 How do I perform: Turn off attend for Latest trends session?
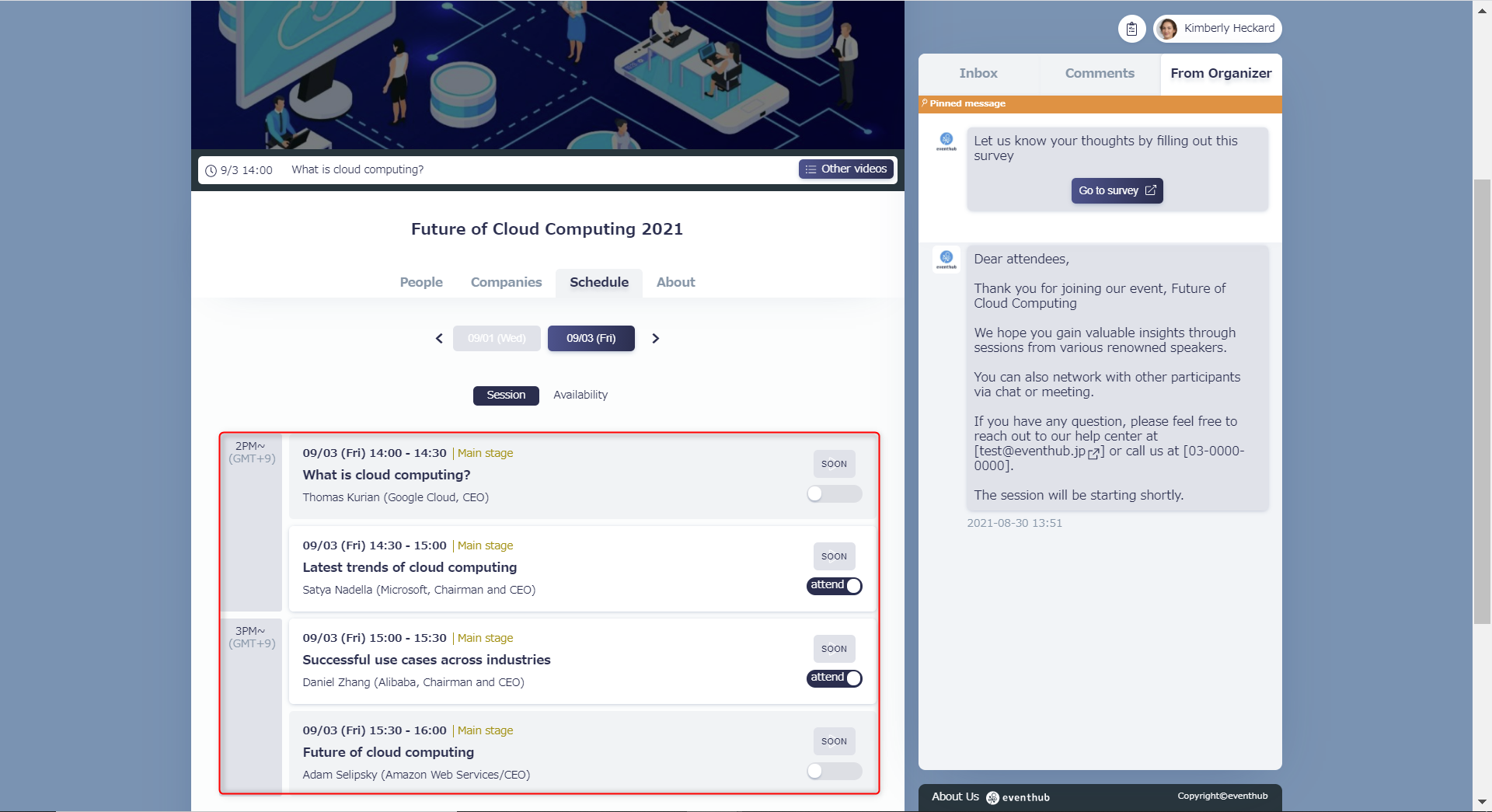[834, 586]
